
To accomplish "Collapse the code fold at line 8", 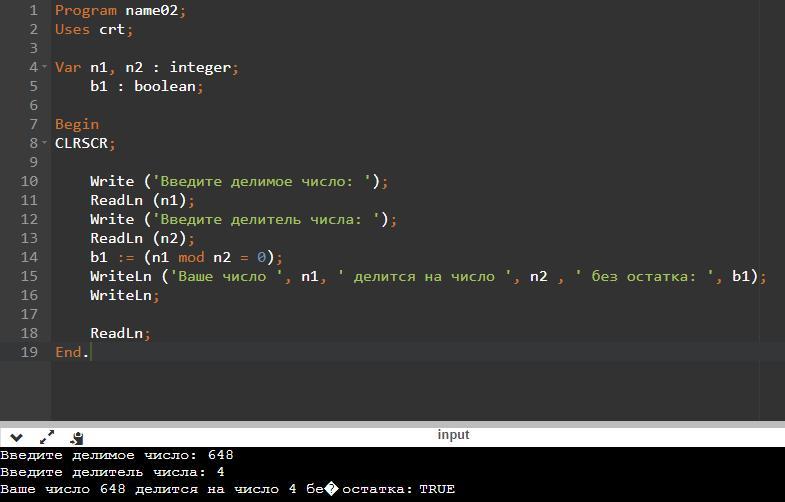I will tap(45, 143).
